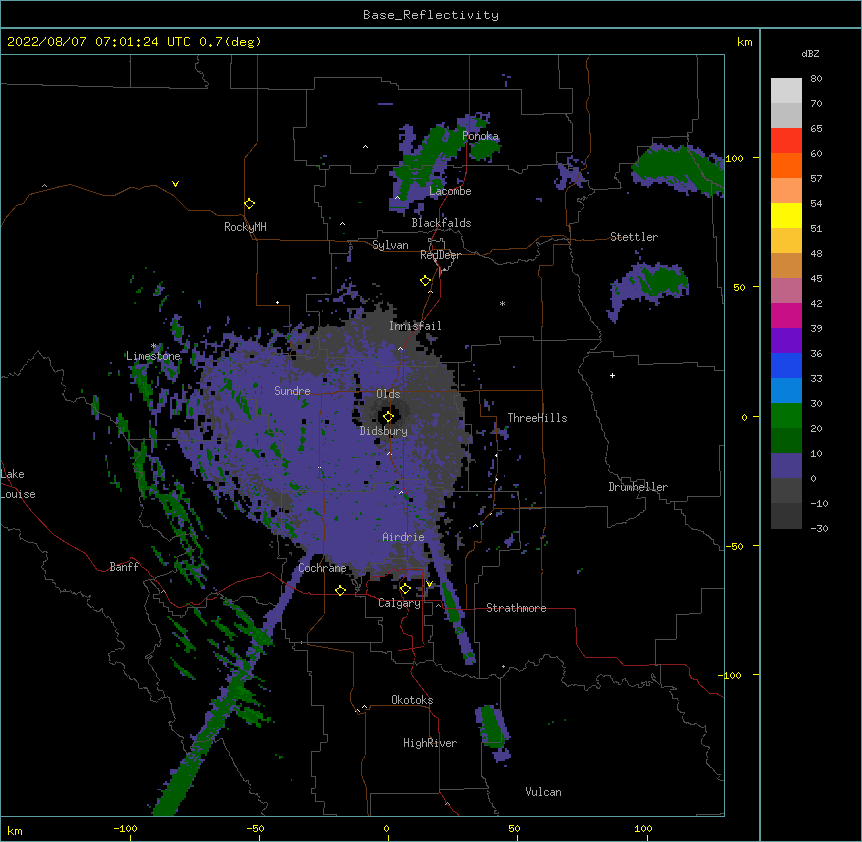This screenshot has width=862, height=842.
Task: Click the -50 tick on the horizontal km axis
Action: coord(255,828)
